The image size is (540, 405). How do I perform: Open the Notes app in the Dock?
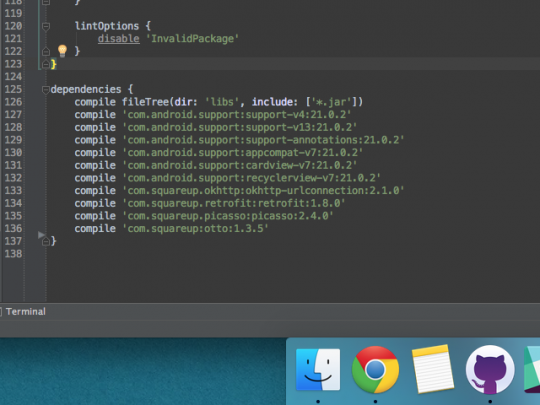(x=433, y=369)
